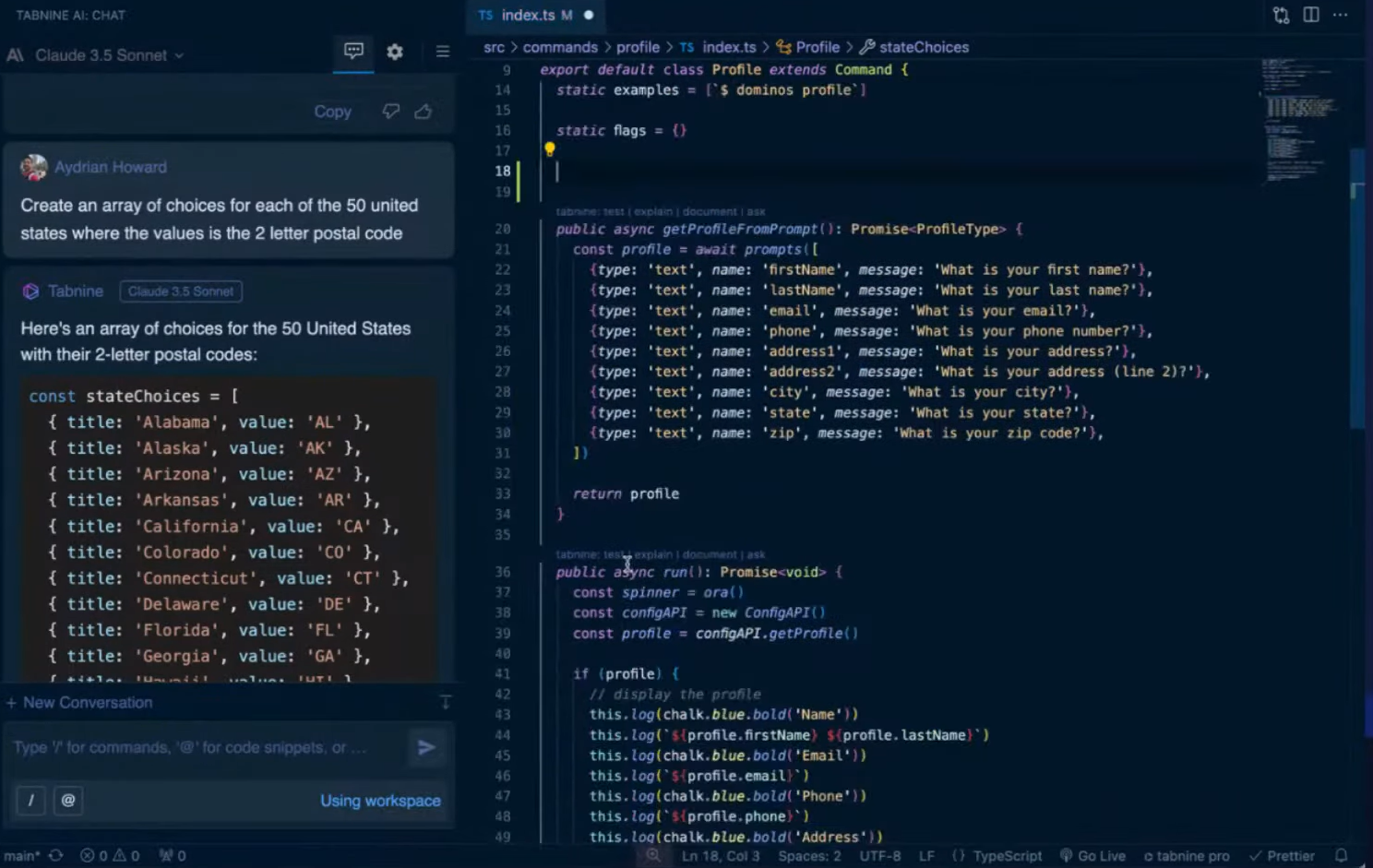Click the send message arrow
Image resolution: width=1373 pixels, height=868 pixels.
(426, 747)
